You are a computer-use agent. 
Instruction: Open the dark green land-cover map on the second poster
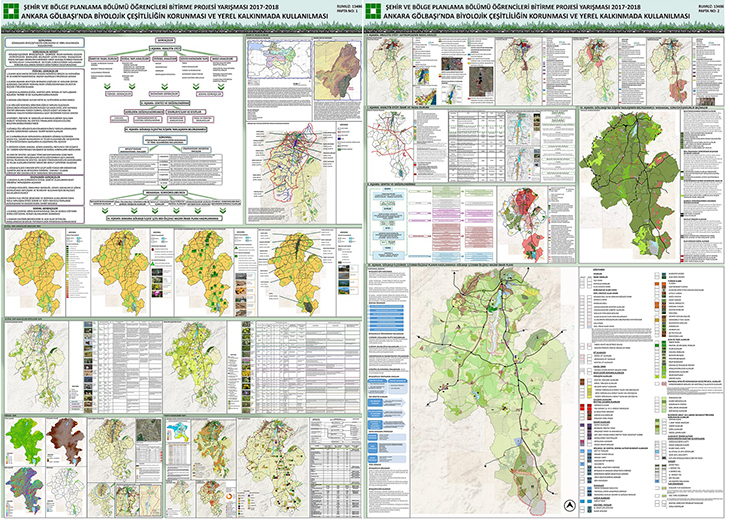629,185
